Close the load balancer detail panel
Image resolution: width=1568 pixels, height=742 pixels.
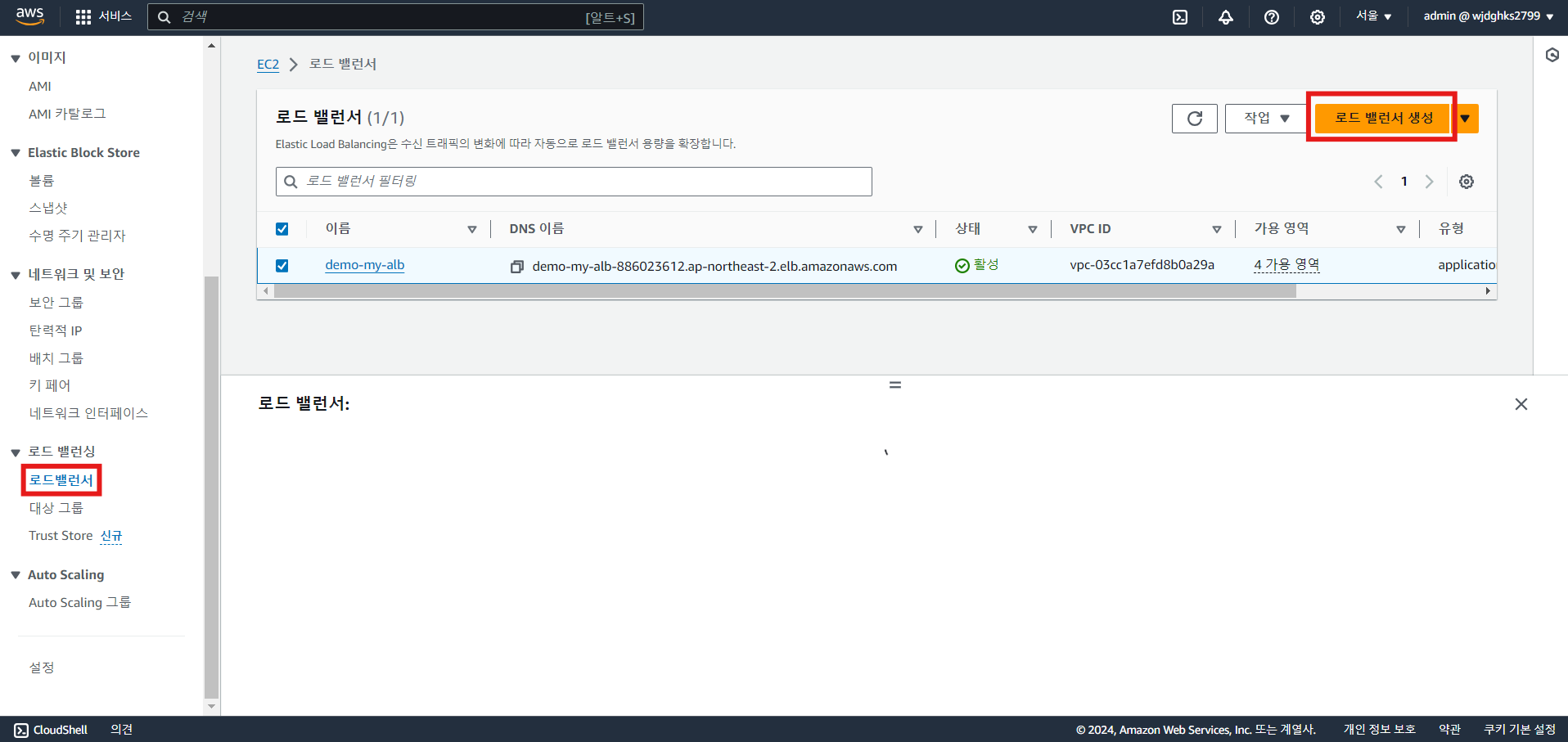point(1521,404)
